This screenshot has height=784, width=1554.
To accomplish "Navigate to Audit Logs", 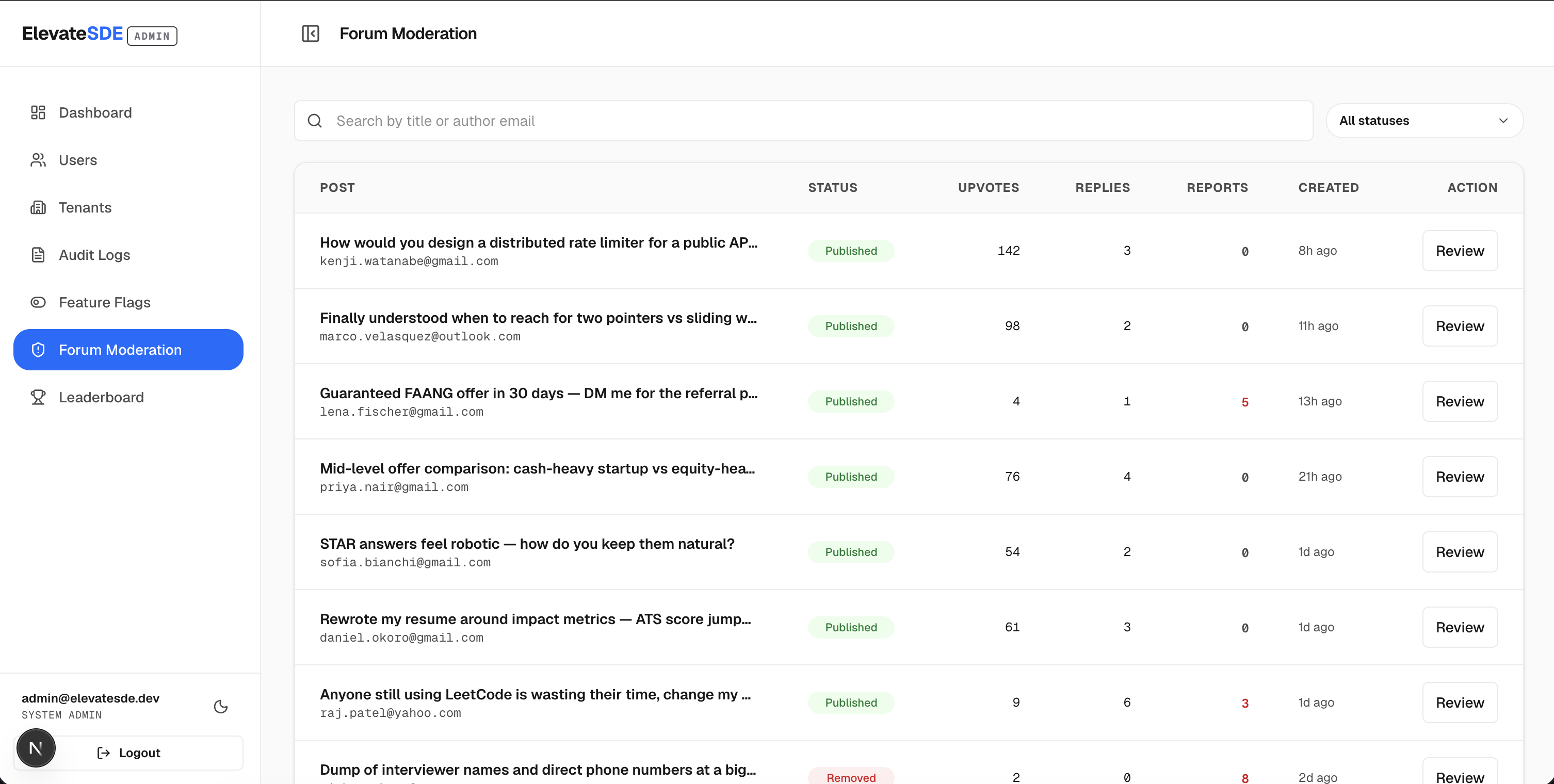I will [x=128, y=254].
